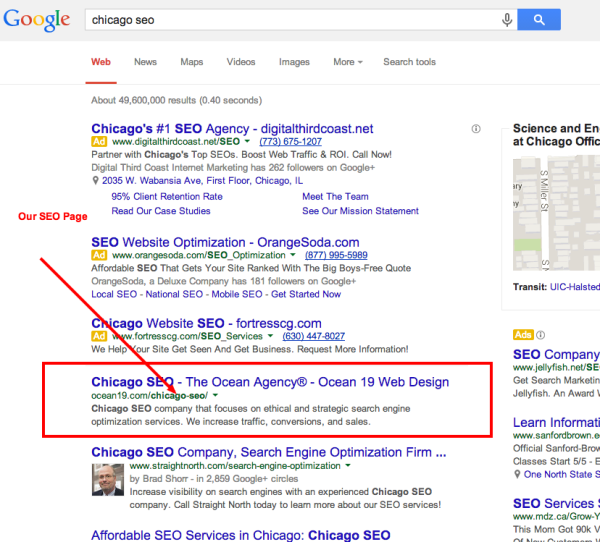
Task: Open 2035 W. Wabansia Ave address link
Action: click(x=202, y=181)
